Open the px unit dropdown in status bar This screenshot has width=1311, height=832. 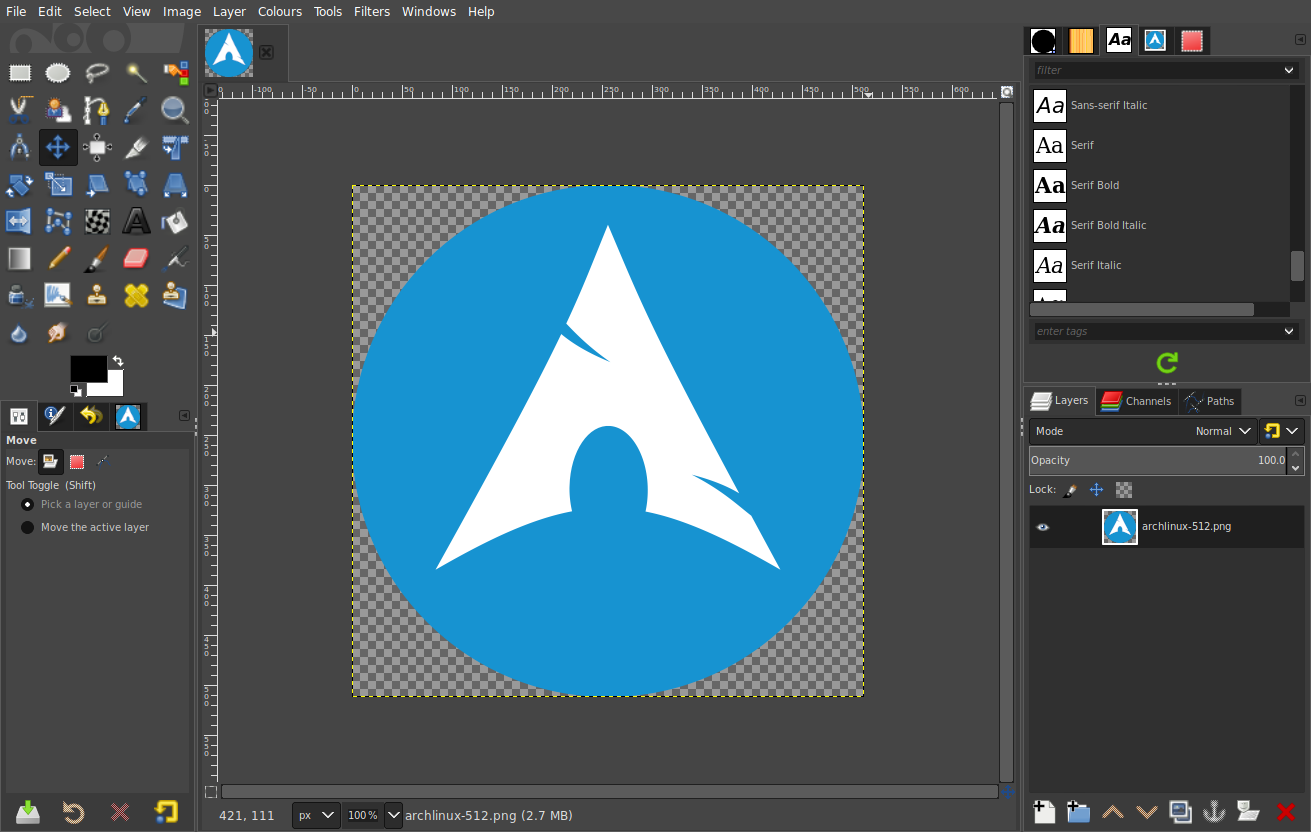pyautogui.click(x=316, y=815)
